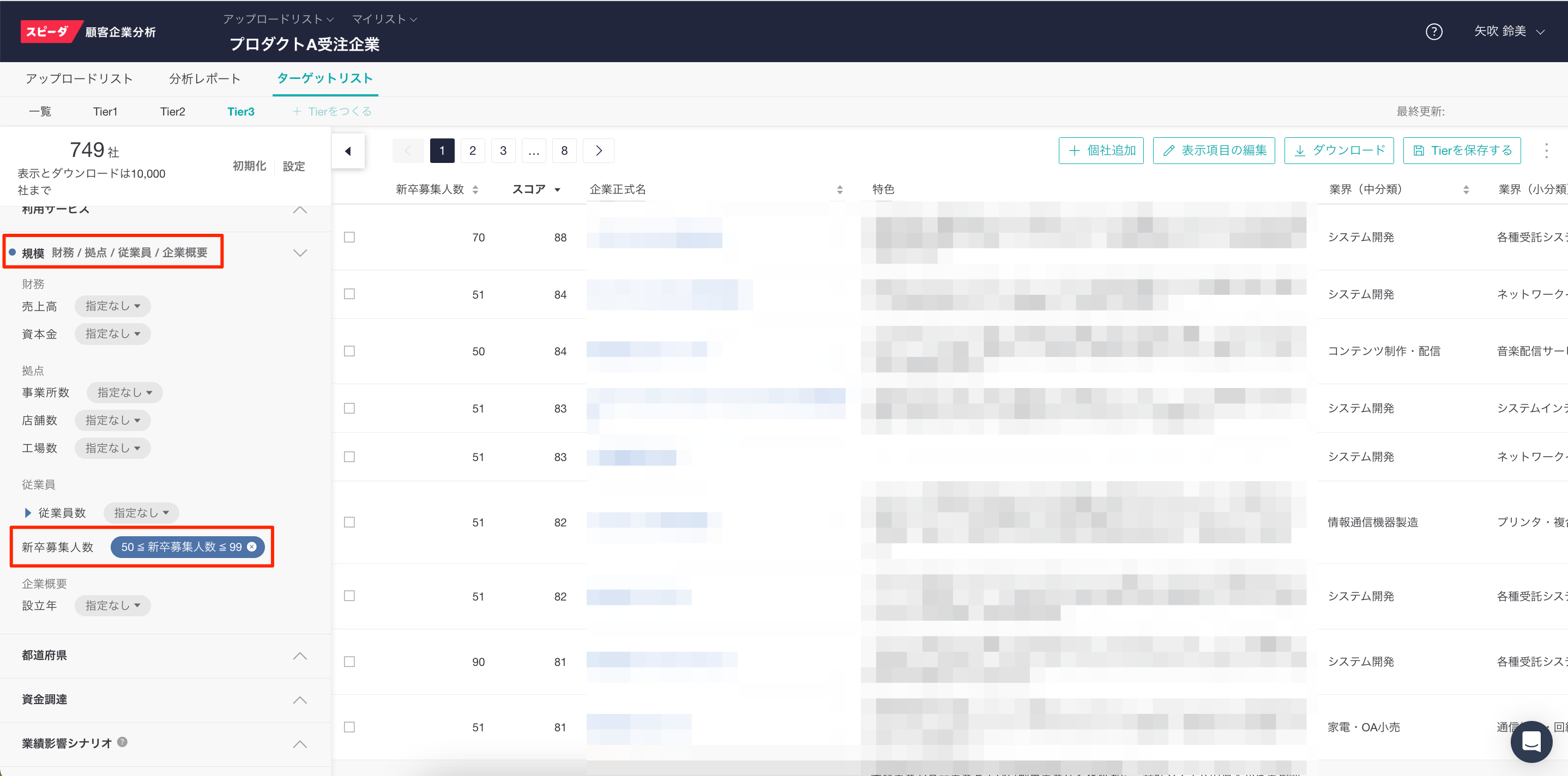Expand the 都道府県 filter section
This screenshot has height=776, width=1568.
[x=299, y=656]
